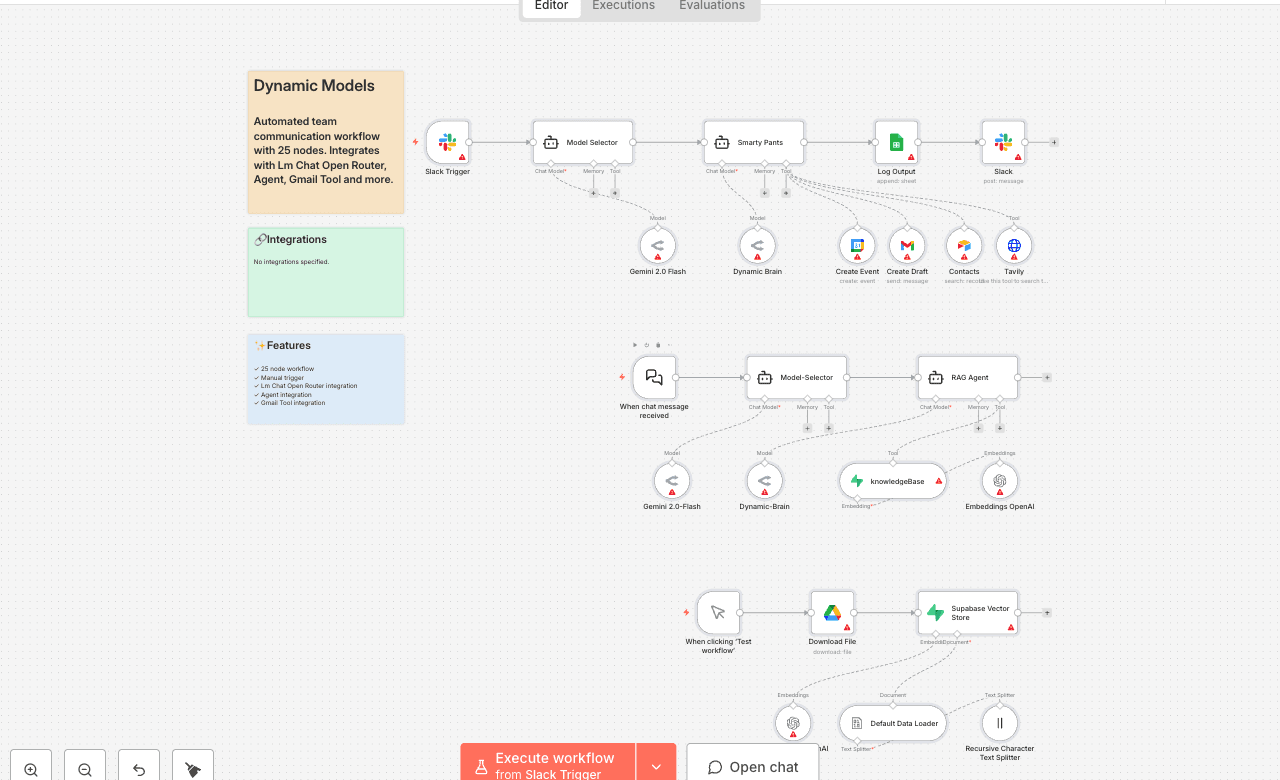The width and height of the screenshot is (1280, 780).
Task: Switch to the Evaluations tab
Action: (711, 6)
